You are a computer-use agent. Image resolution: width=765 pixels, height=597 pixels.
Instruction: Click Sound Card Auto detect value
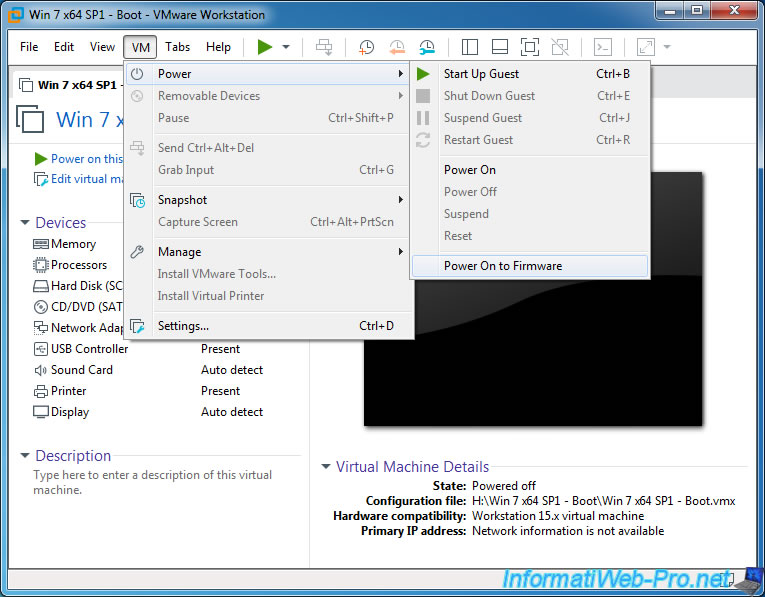[x=232, y=370]
